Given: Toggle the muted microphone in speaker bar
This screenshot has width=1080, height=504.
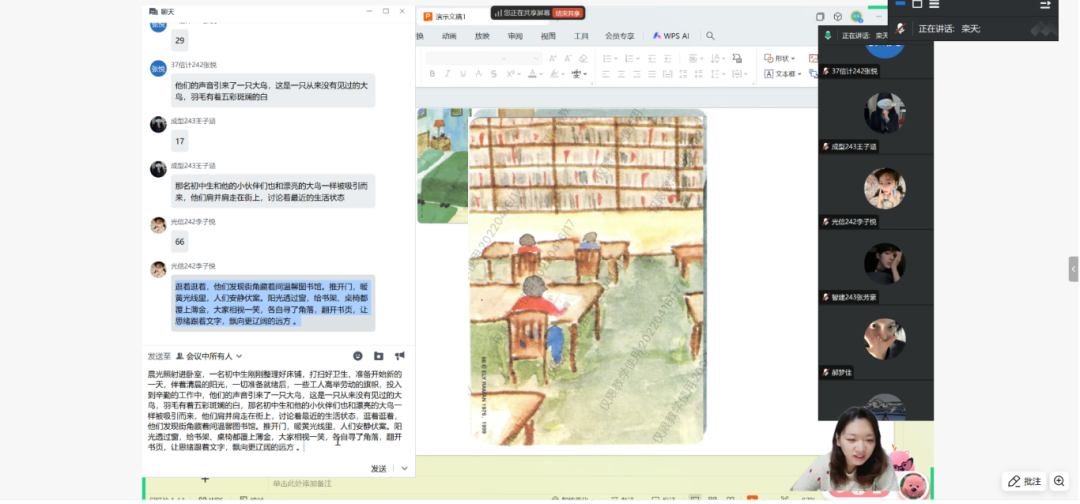Looking at the screenshot, I should [x=901, y=29].
